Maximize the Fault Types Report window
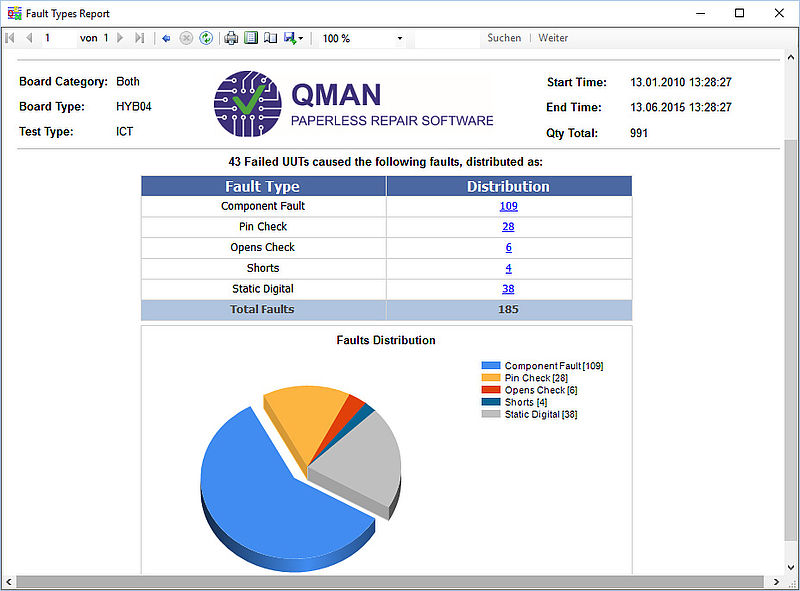Screen dimensions: 800x591 [x=739, y=13]
